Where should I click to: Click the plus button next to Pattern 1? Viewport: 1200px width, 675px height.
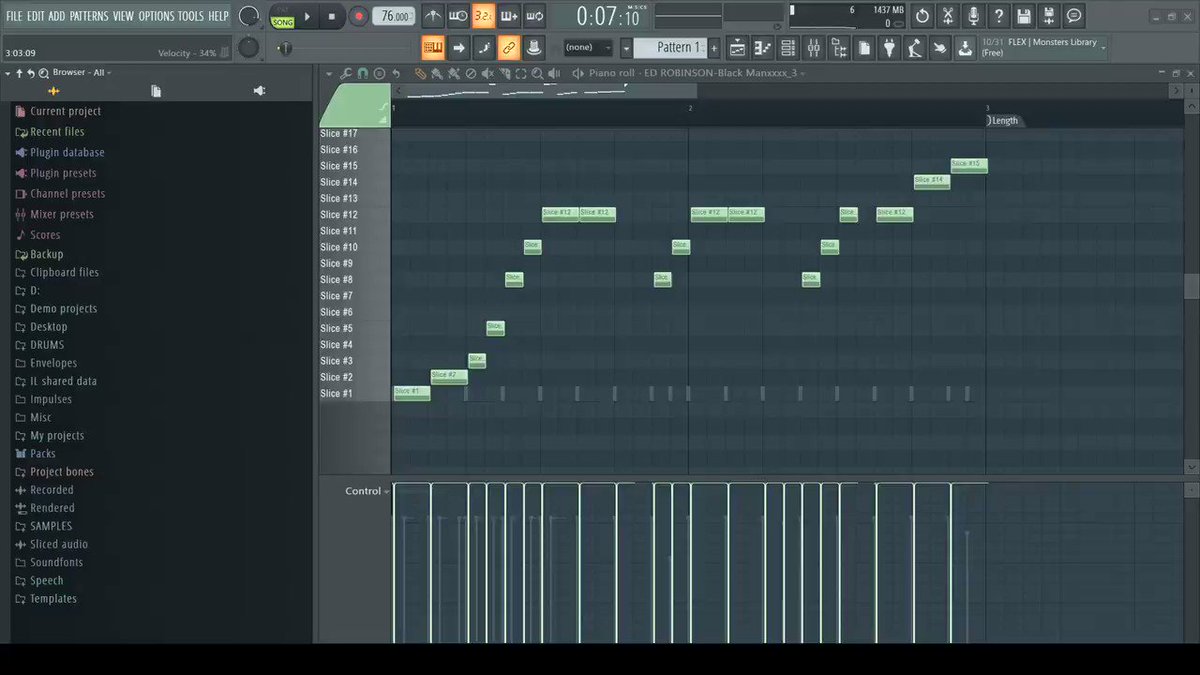pyautogui.click(x=713, y=48)
